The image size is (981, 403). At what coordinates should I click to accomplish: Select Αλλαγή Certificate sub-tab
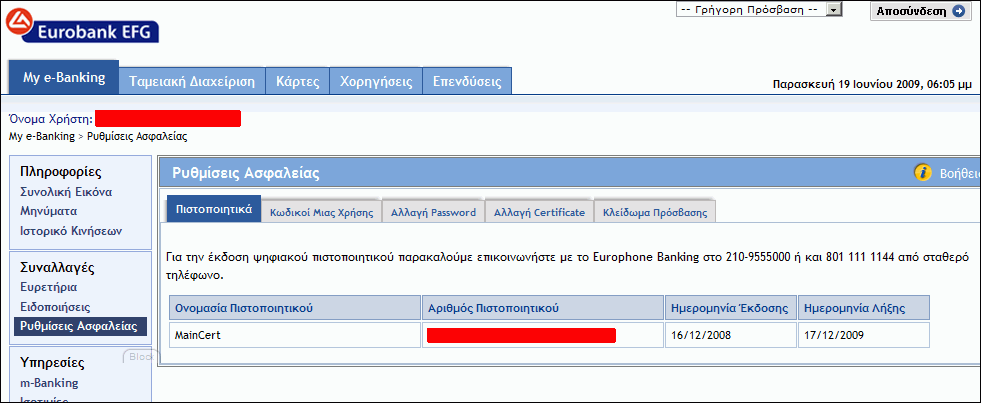(539, 212)
